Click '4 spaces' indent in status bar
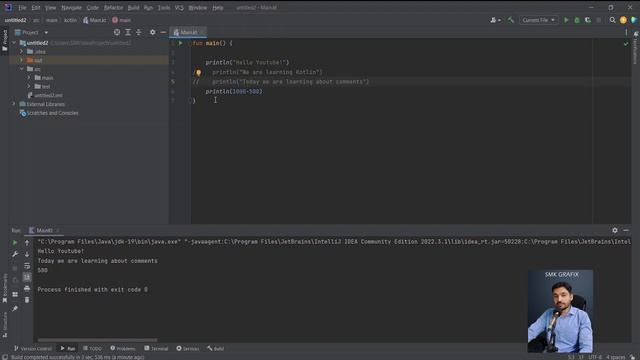This screenshot has height=360, width=640. click(616, 357)
